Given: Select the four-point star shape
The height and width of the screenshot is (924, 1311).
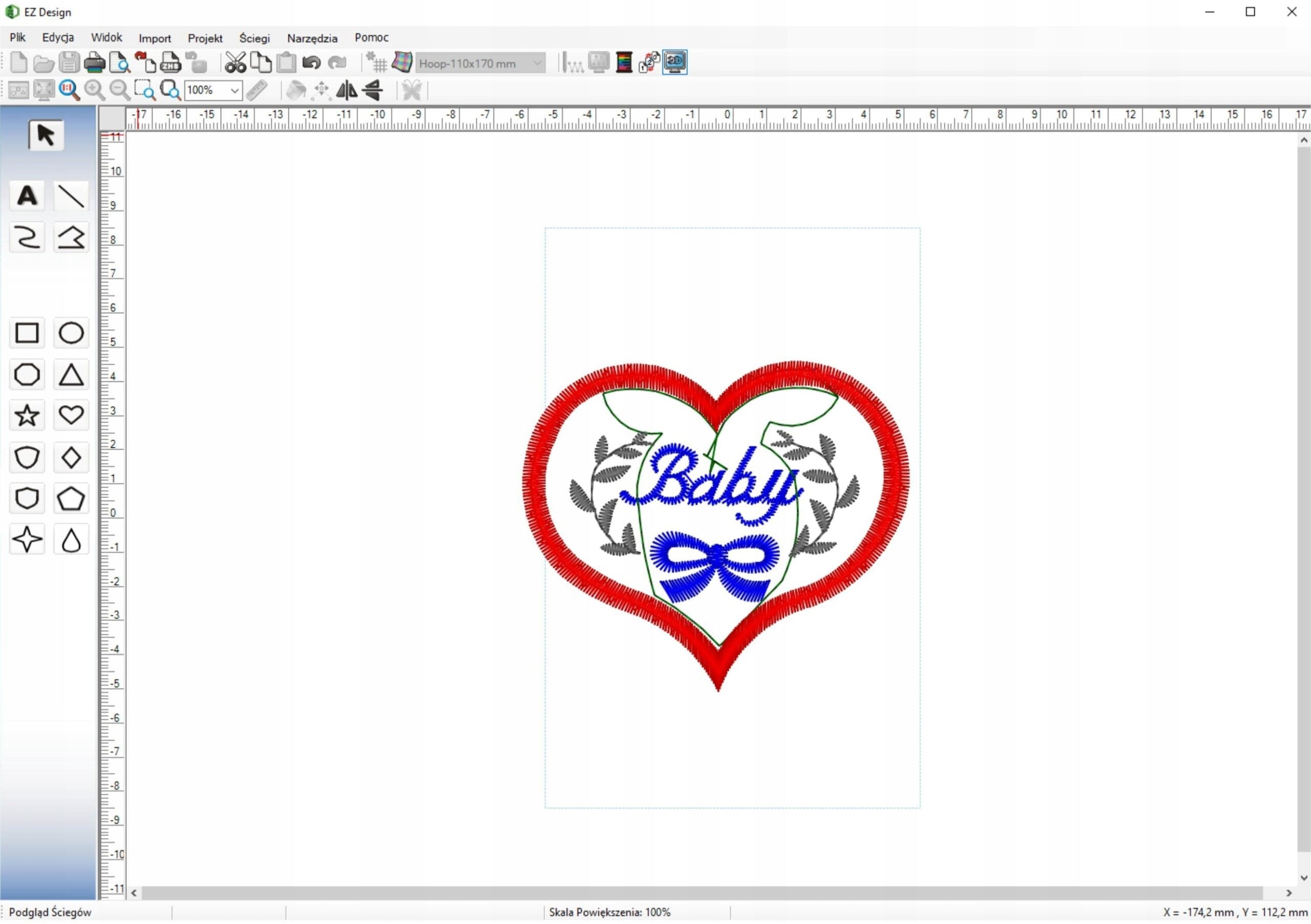Looking at the screenshot, I should (27, 540).
